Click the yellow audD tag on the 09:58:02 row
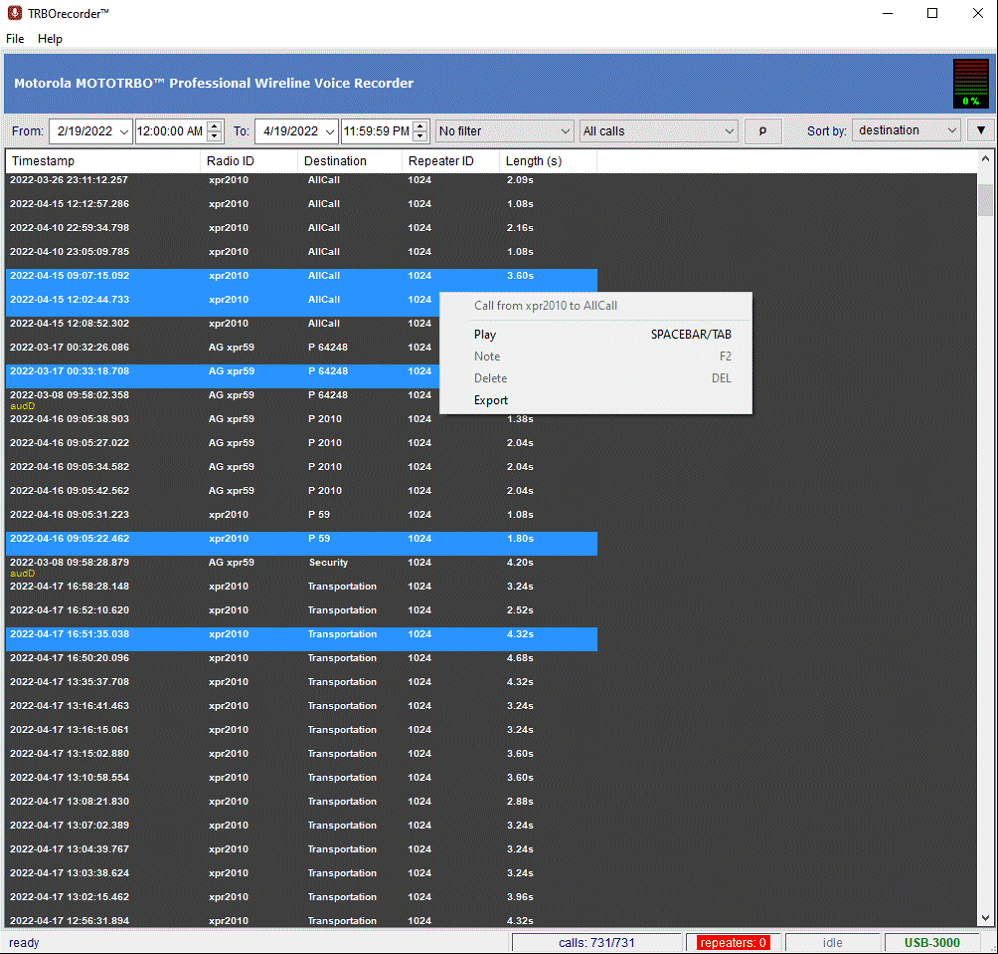 (22, 406)
